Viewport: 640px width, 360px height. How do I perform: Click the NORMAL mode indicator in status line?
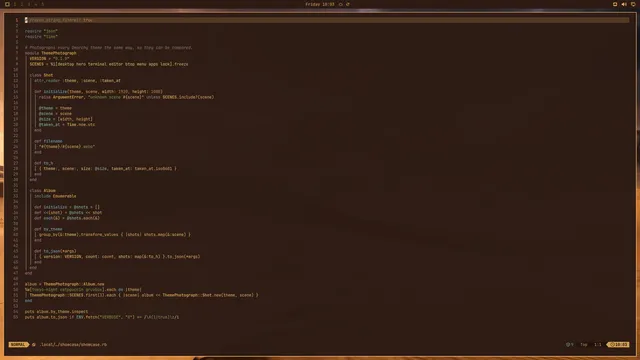pyautogui.click(x=18, y=344)
